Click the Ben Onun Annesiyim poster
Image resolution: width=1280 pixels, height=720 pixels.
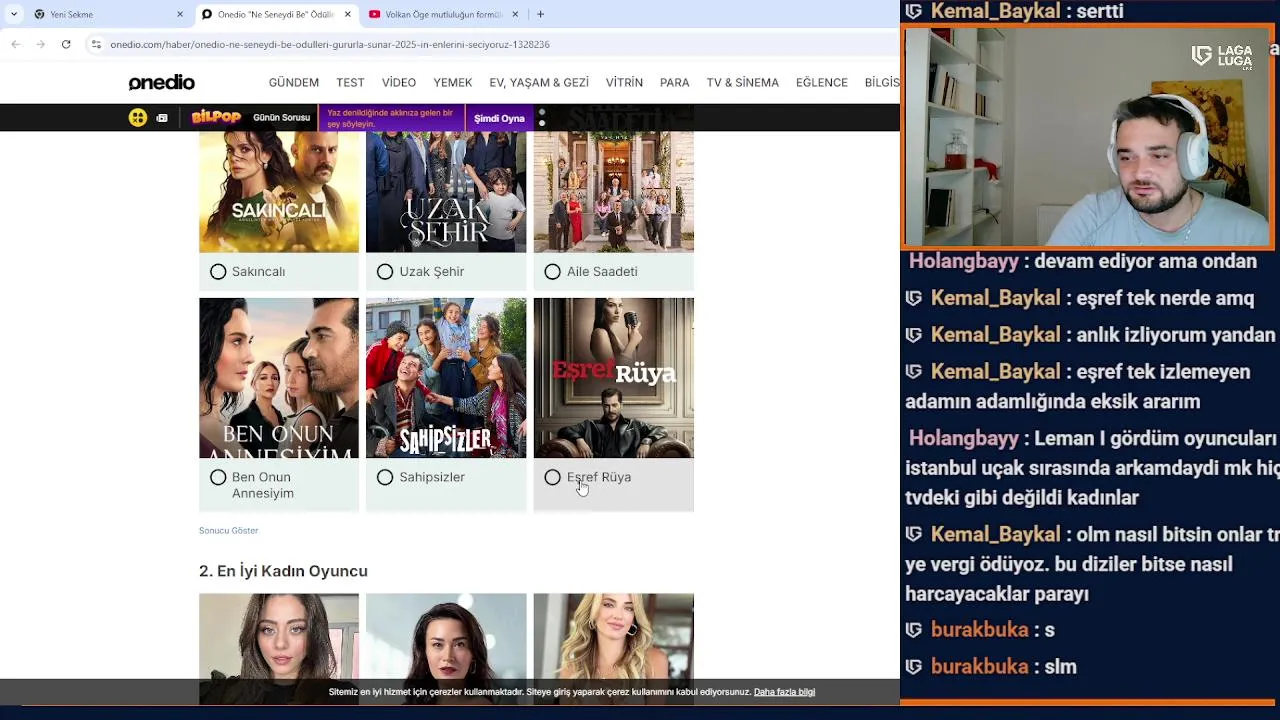pyautogui.click(x=279, y=378)
